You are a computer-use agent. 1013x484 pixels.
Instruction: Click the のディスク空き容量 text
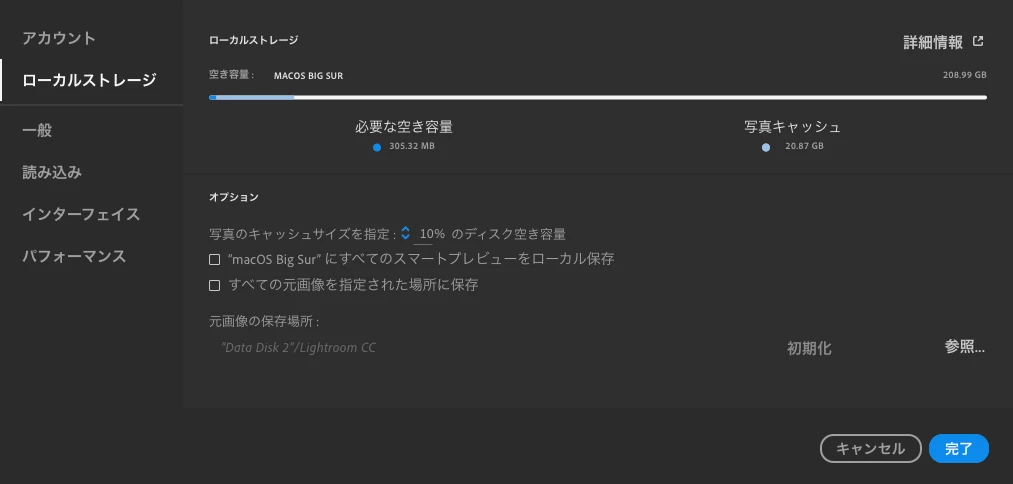[x=508, y=233]
